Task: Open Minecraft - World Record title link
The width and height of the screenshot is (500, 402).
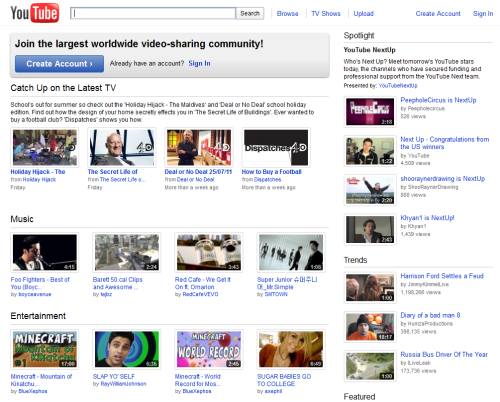Action: [198, 380]
